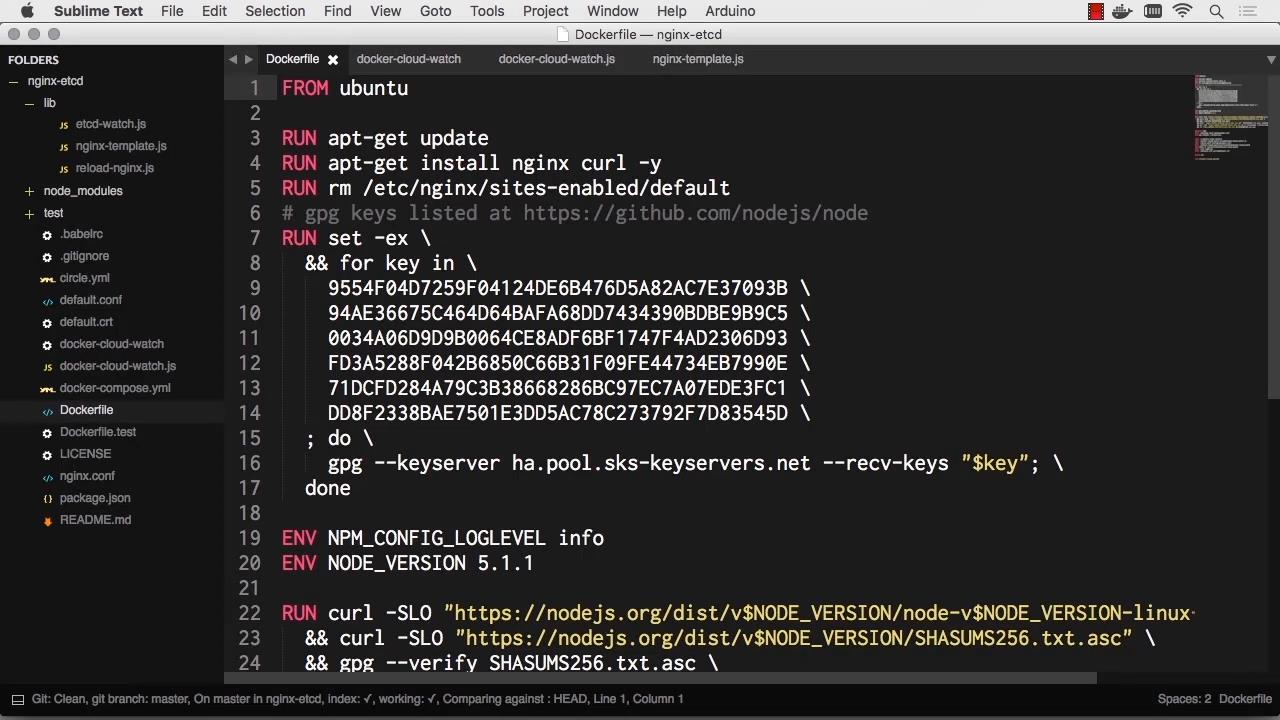Viewport: 1280px width, 720px height.
Task: Click the code icon beside nginx.conf
Action: [47, 477]
